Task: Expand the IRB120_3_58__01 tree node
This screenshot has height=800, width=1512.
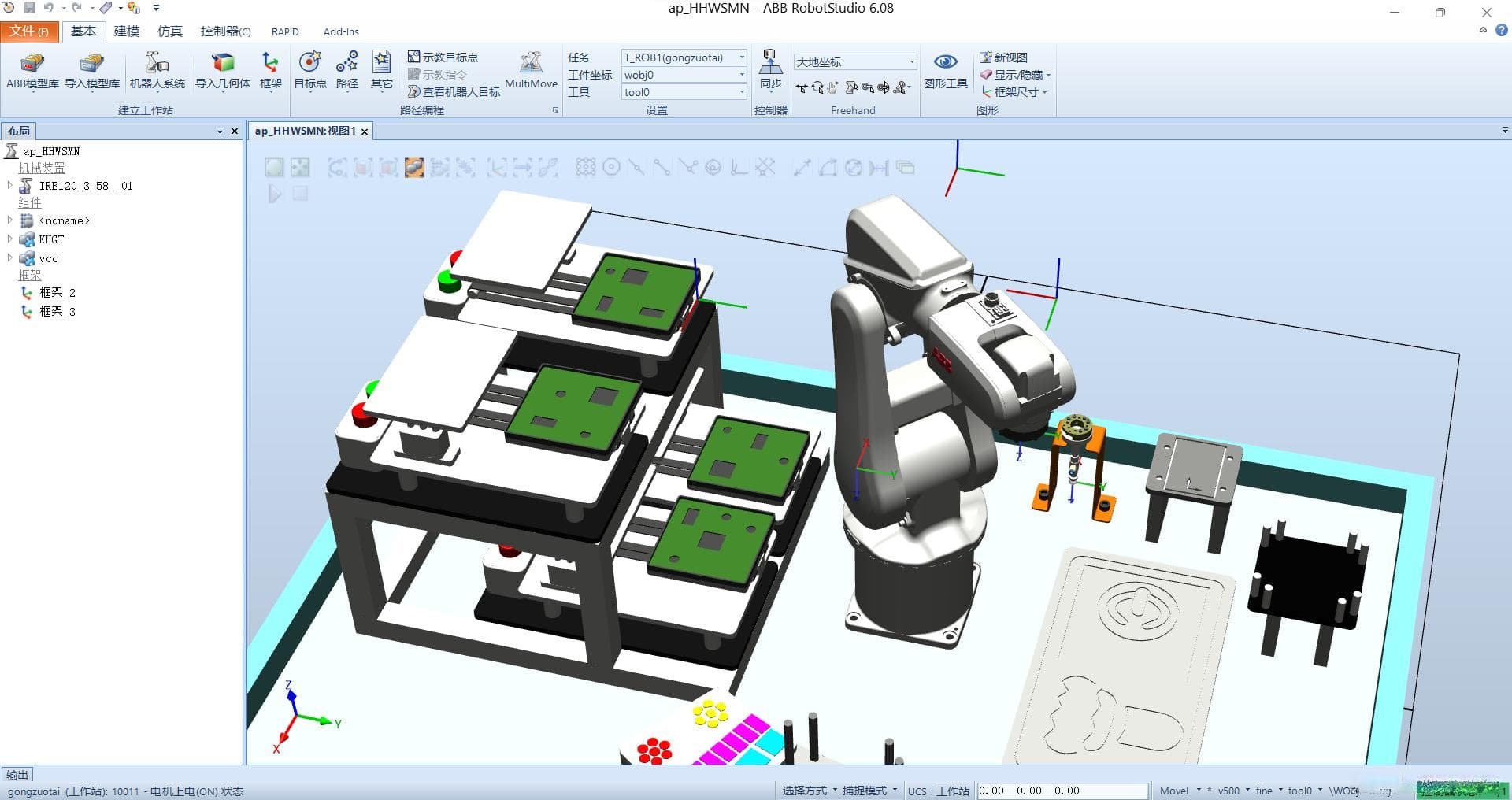Action: point(9,185)
